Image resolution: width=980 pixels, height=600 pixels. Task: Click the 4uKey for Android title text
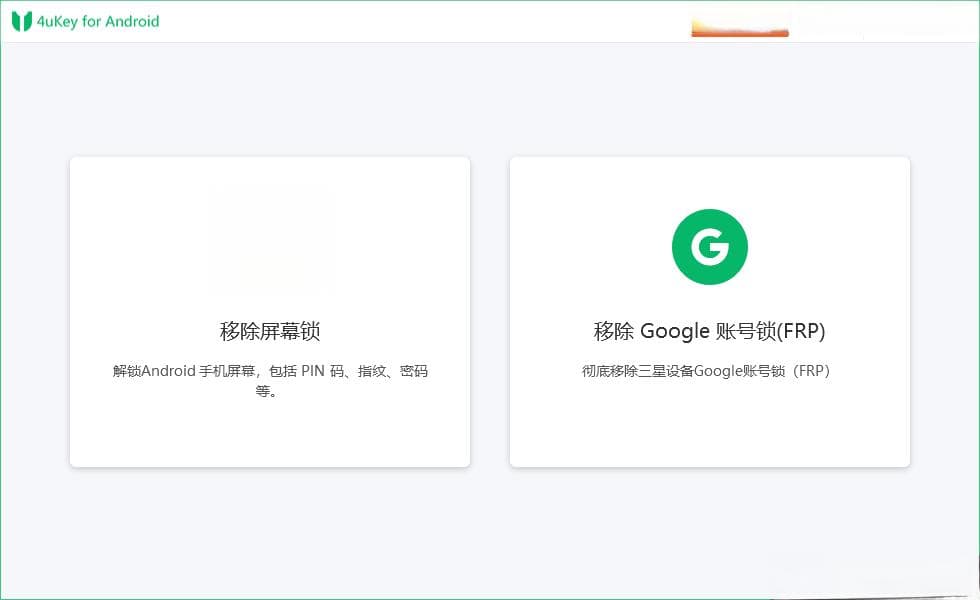pyautogui.click(x=98, y=21)
